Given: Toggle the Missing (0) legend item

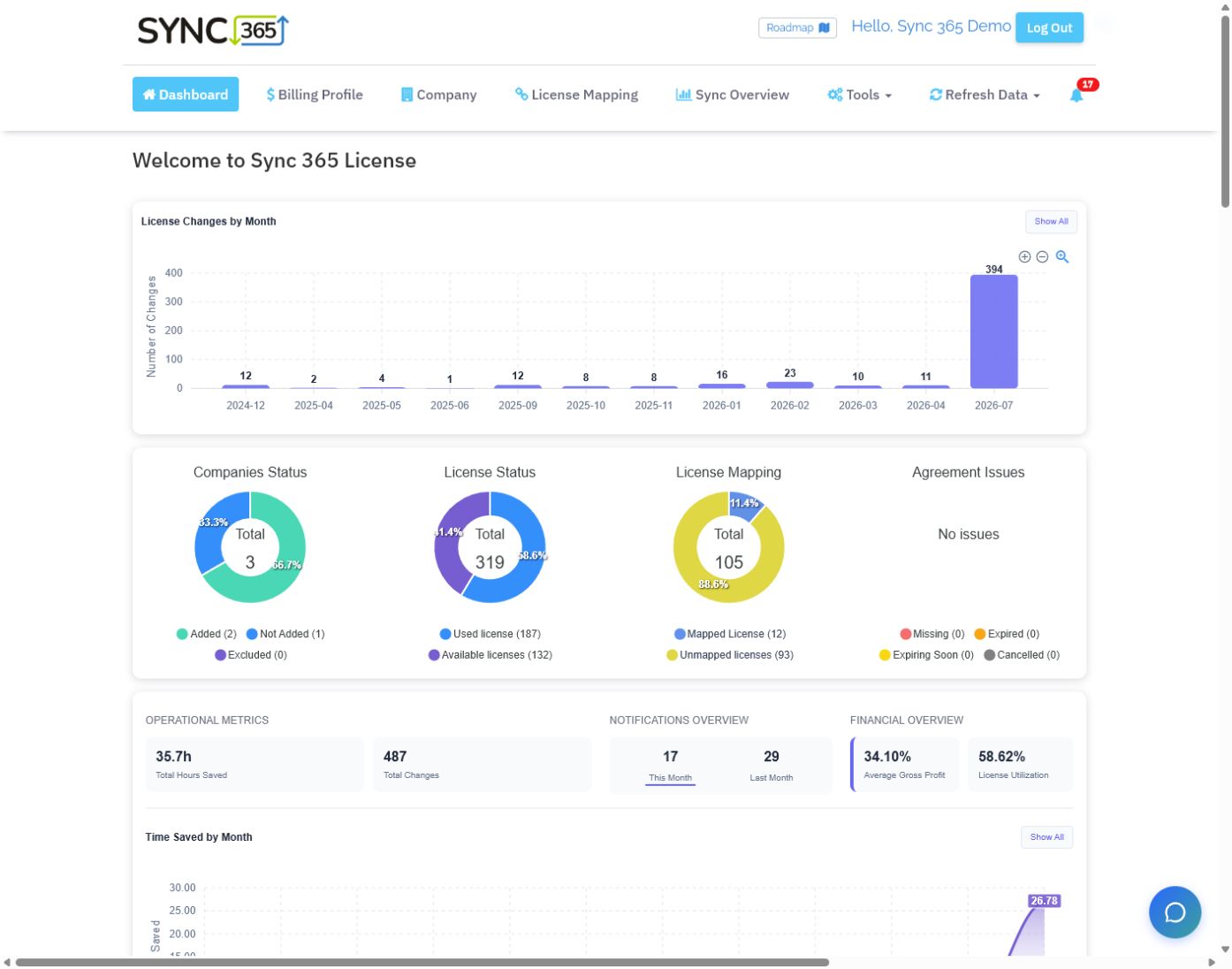Looking at the screenshot, I should pyautogui.click(x=932, y=634).
